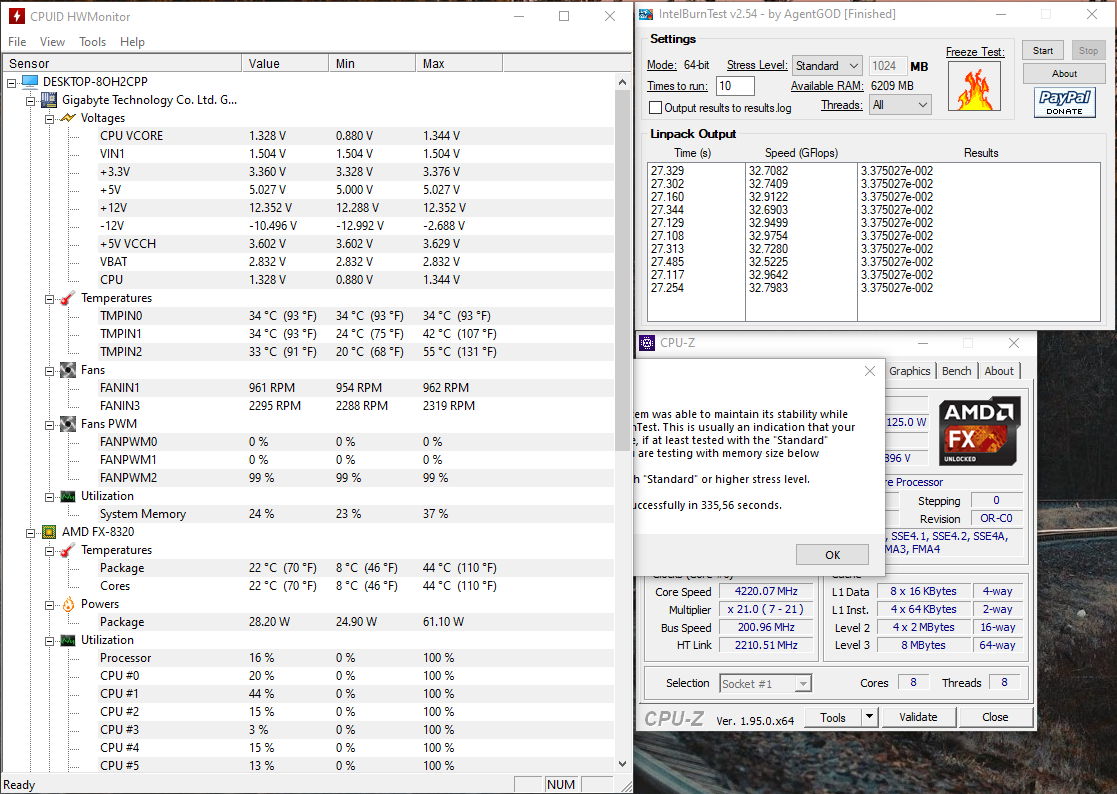This screenshot has height=794, width=1117.
Task: Click the HWMonitor vertical scrollbar up arrow
Action: point(623,82)
